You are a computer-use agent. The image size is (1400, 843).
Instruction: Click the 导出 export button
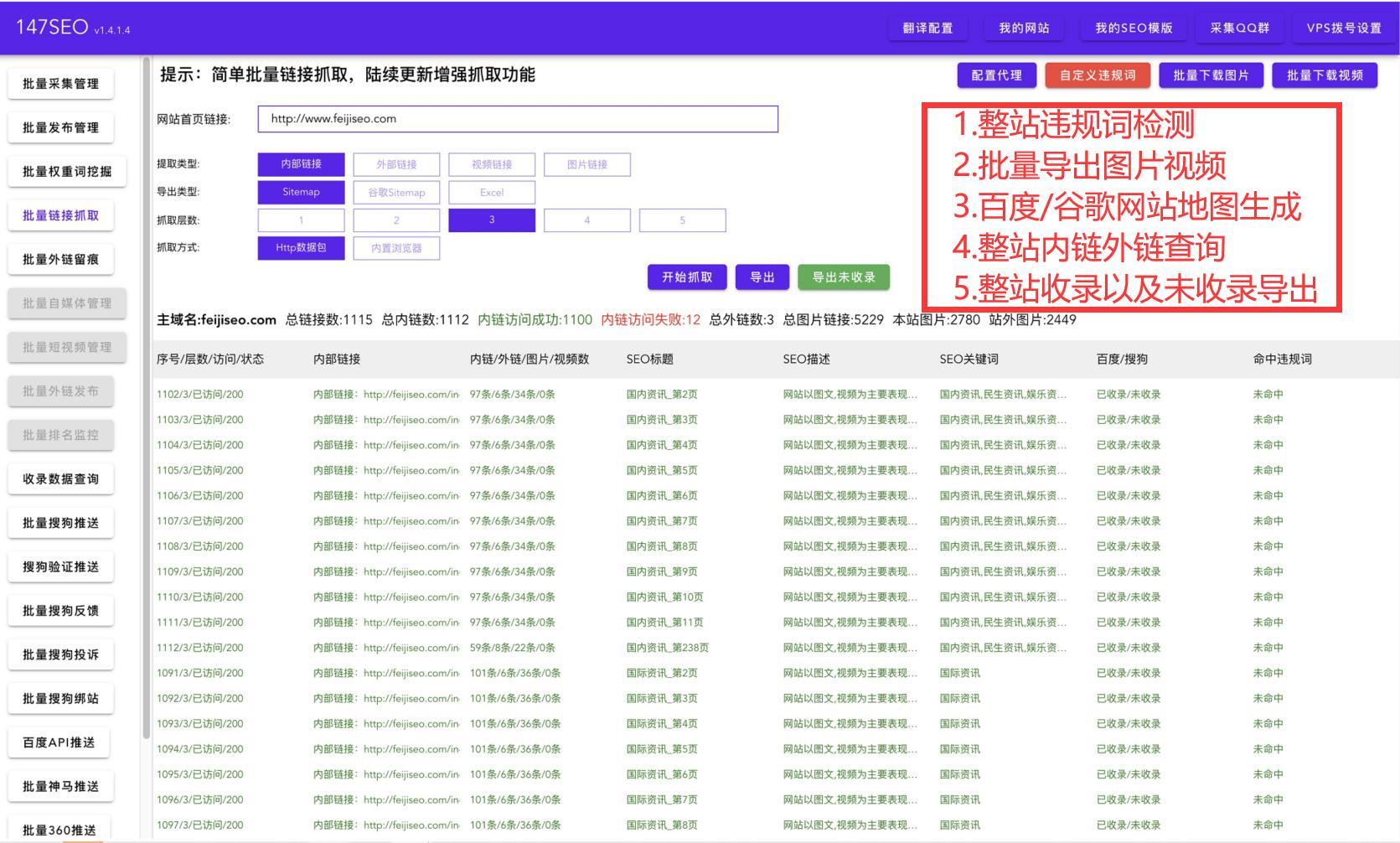coord(762,277)
